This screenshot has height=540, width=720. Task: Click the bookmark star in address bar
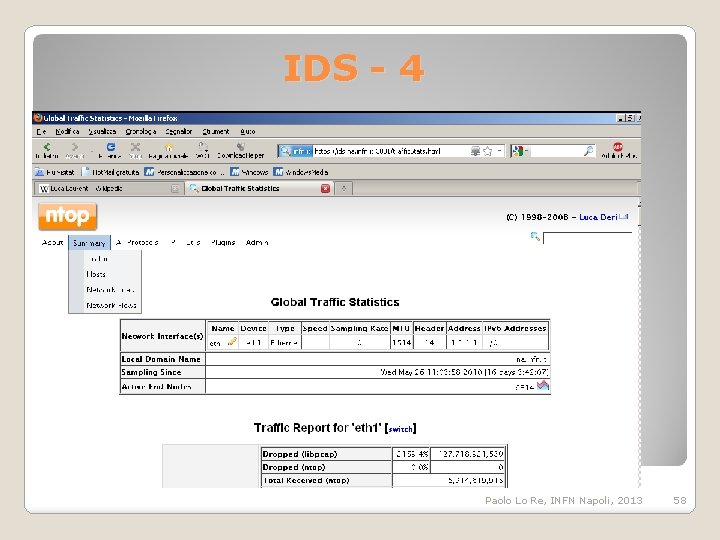tap(488, 151)
